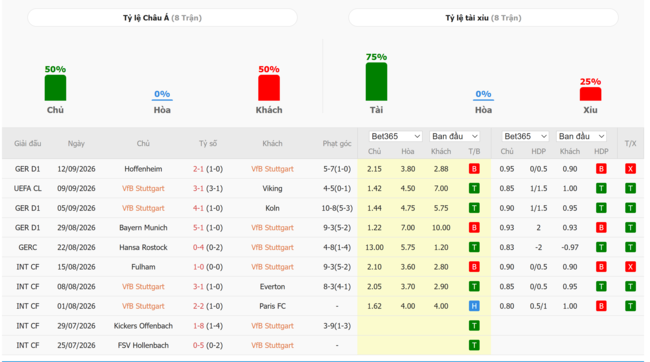Screen dimensions: 650x362
Task: Click the Hansa Rostock team name
Action: point(143,247)
